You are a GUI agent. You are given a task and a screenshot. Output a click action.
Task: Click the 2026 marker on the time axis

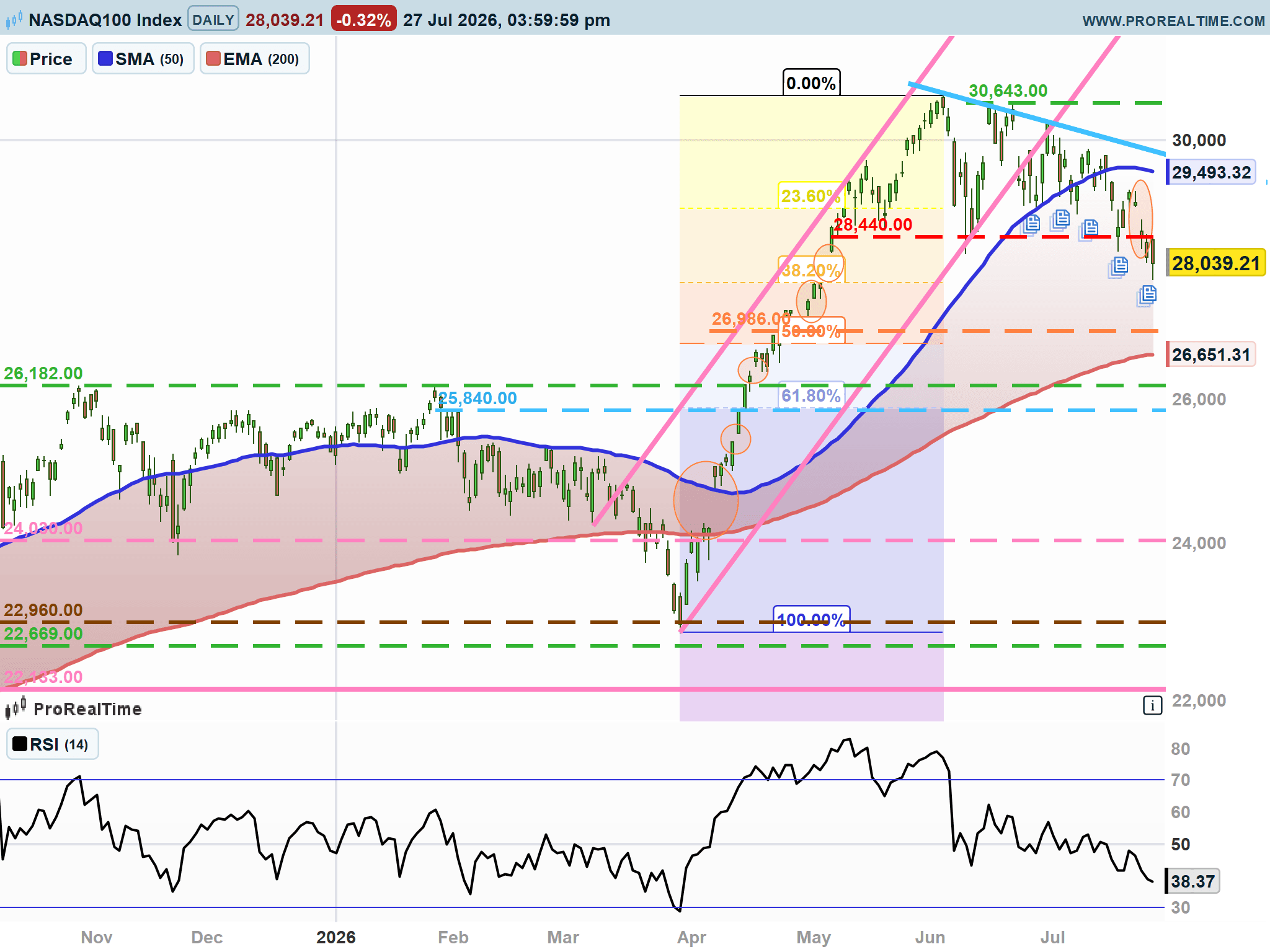click(336, 937)
